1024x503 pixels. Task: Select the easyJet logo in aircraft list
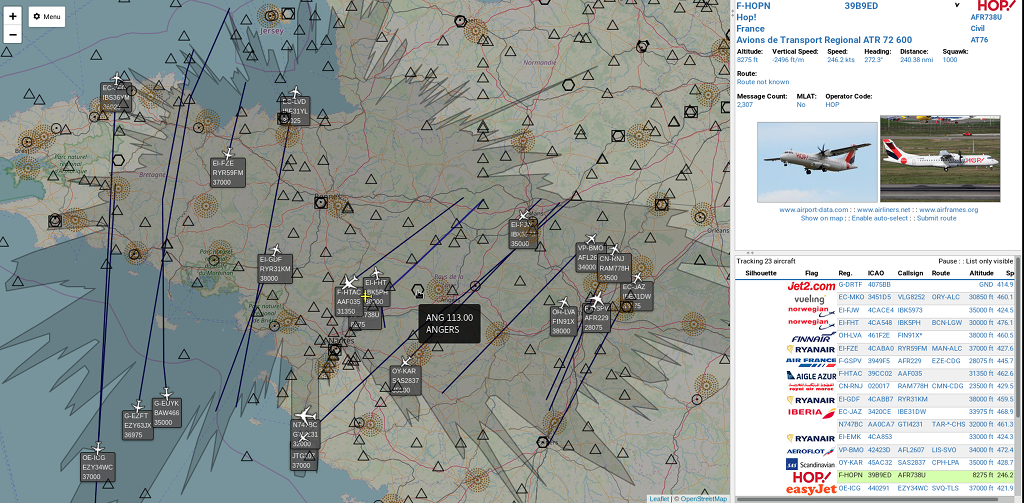tap(810, 489)
